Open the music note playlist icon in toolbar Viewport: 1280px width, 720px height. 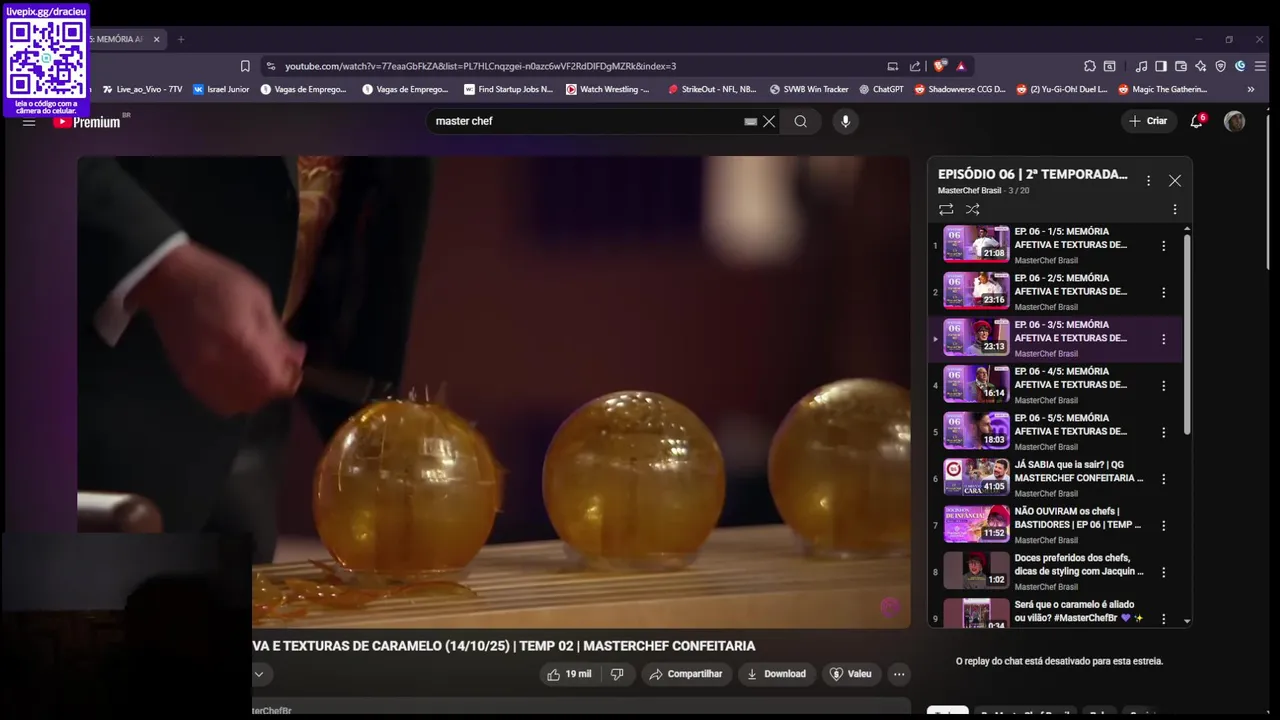click(x=1141, y=66)
